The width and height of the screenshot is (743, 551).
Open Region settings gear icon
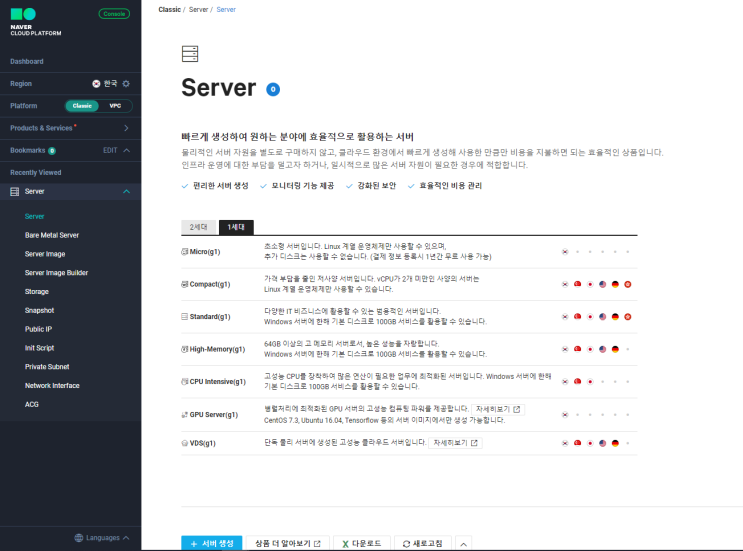pyautogui.click(x=126, y=83)
